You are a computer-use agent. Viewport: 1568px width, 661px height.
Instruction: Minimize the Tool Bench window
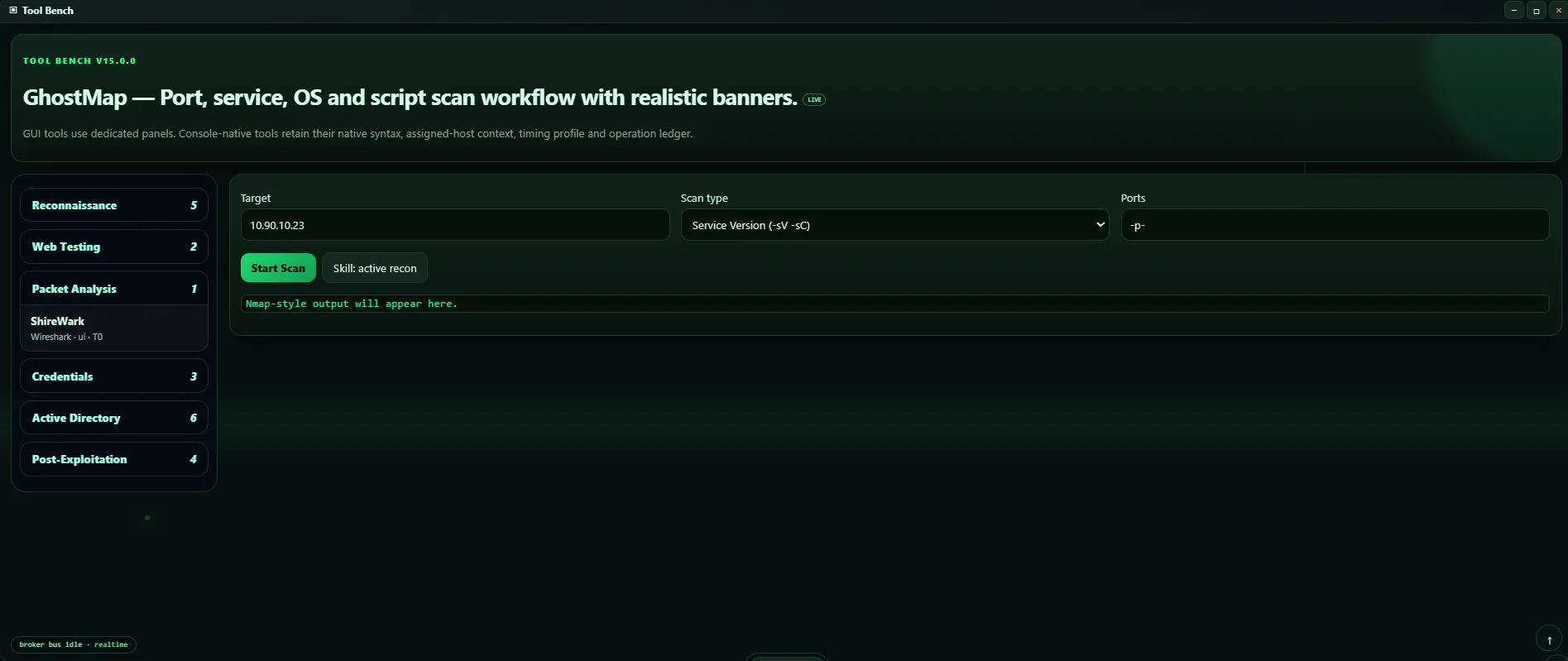point(1514,10)
